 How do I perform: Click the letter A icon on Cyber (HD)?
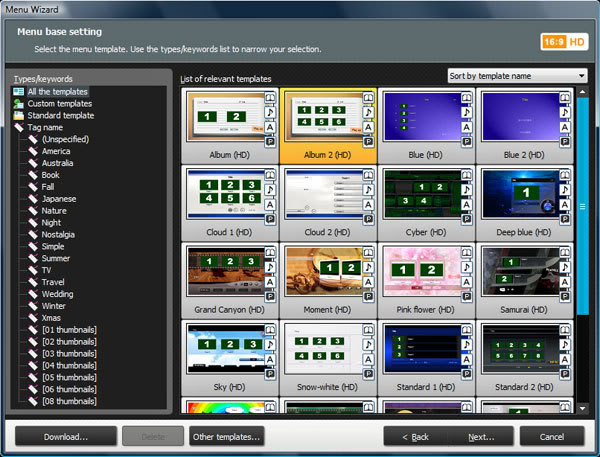pos(466,205)
